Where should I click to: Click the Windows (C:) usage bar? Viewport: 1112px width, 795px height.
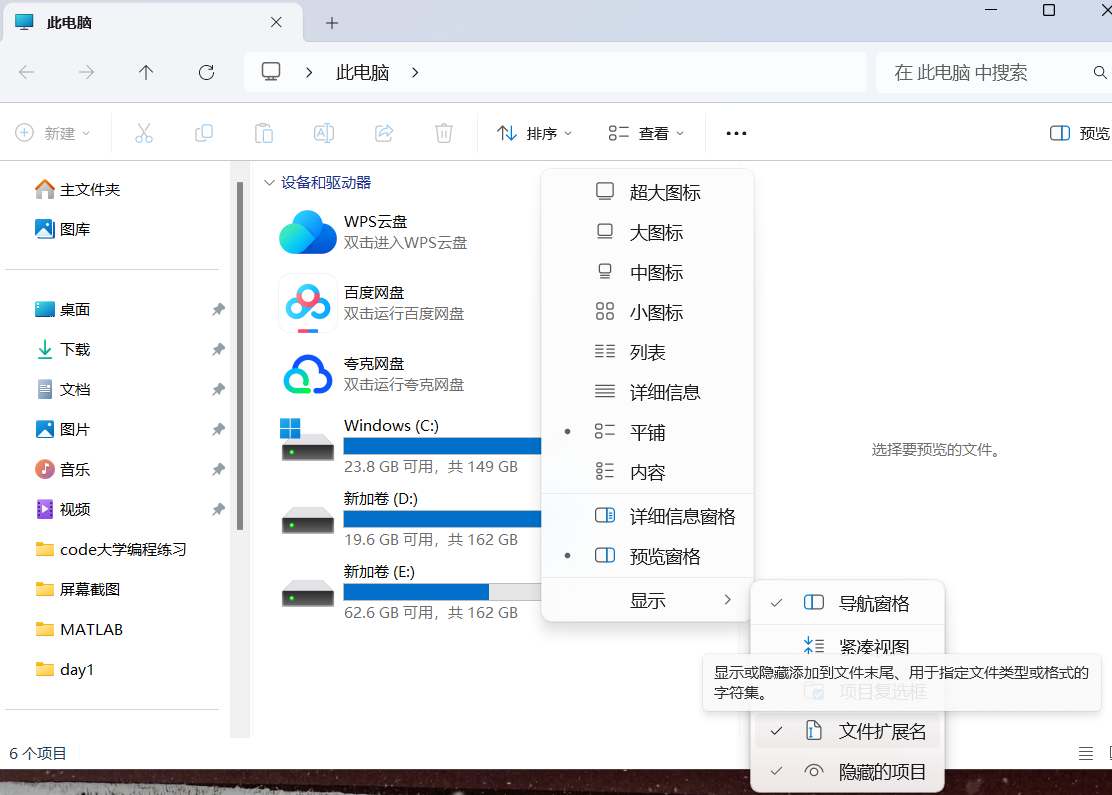443,445
